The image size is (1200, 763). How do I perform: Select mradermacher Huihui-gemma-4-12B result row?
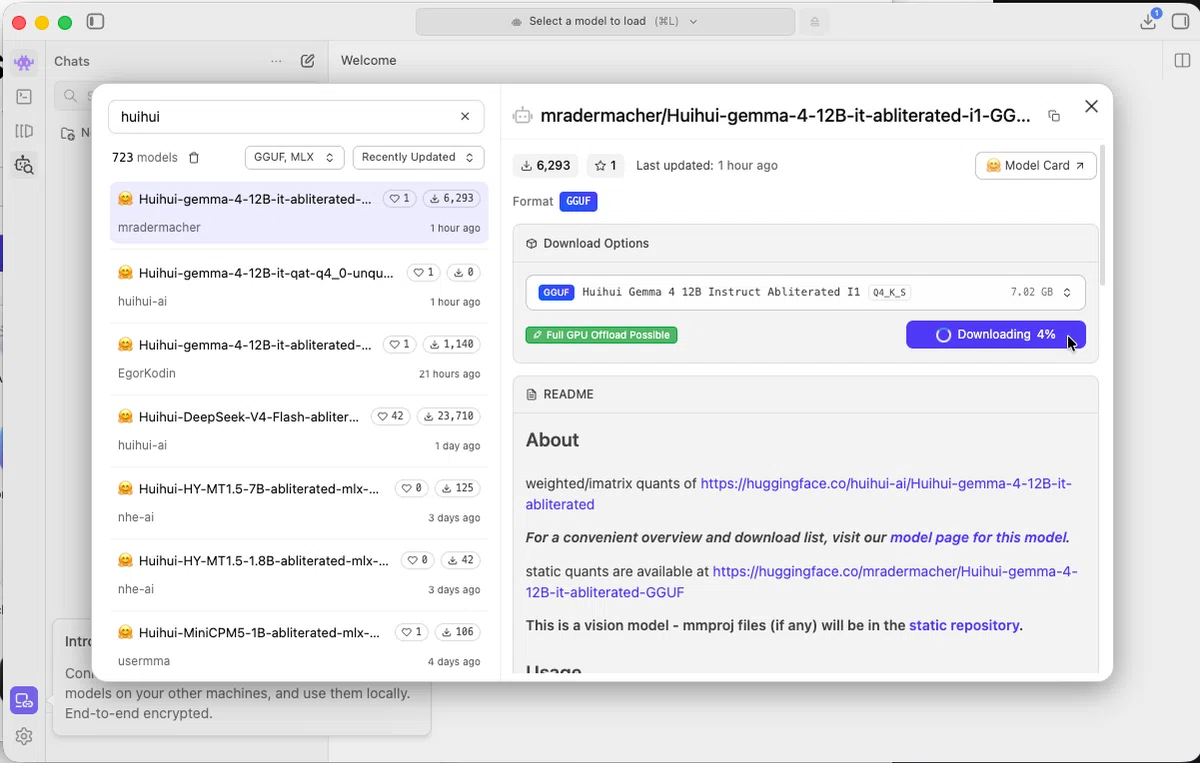(299, 212)
